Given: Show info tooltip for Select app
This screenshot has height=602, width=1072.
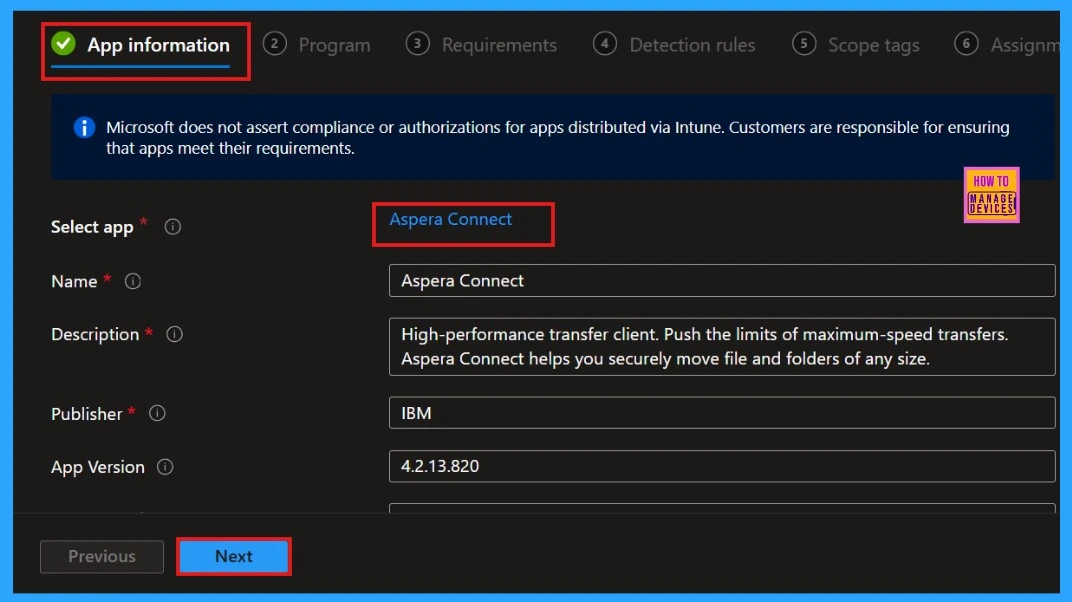Looking at the screenshot, I should [x=173, y=227].
